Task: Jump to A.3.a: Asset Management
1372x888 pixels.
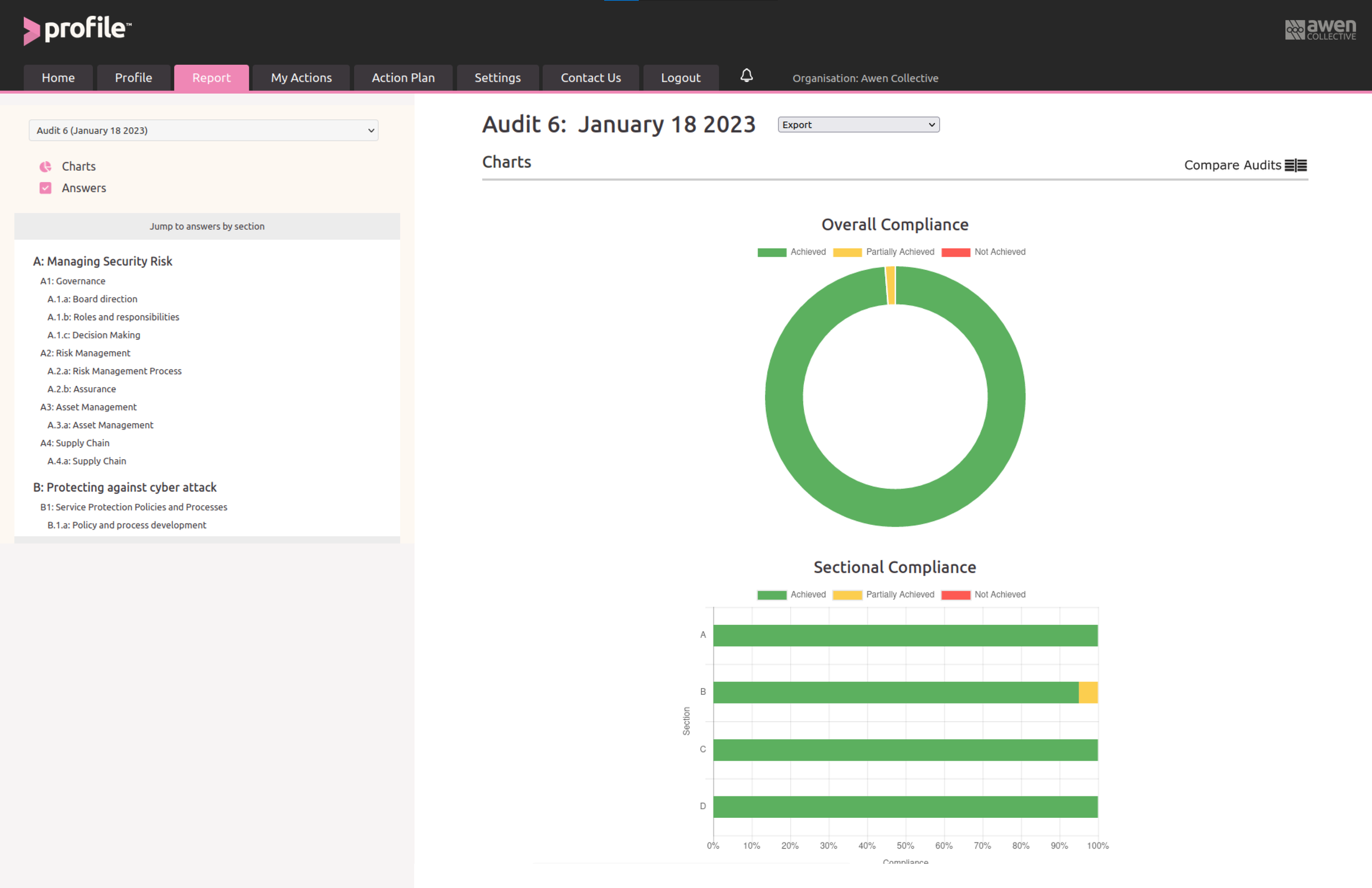Action: click(x=100, y=425)
